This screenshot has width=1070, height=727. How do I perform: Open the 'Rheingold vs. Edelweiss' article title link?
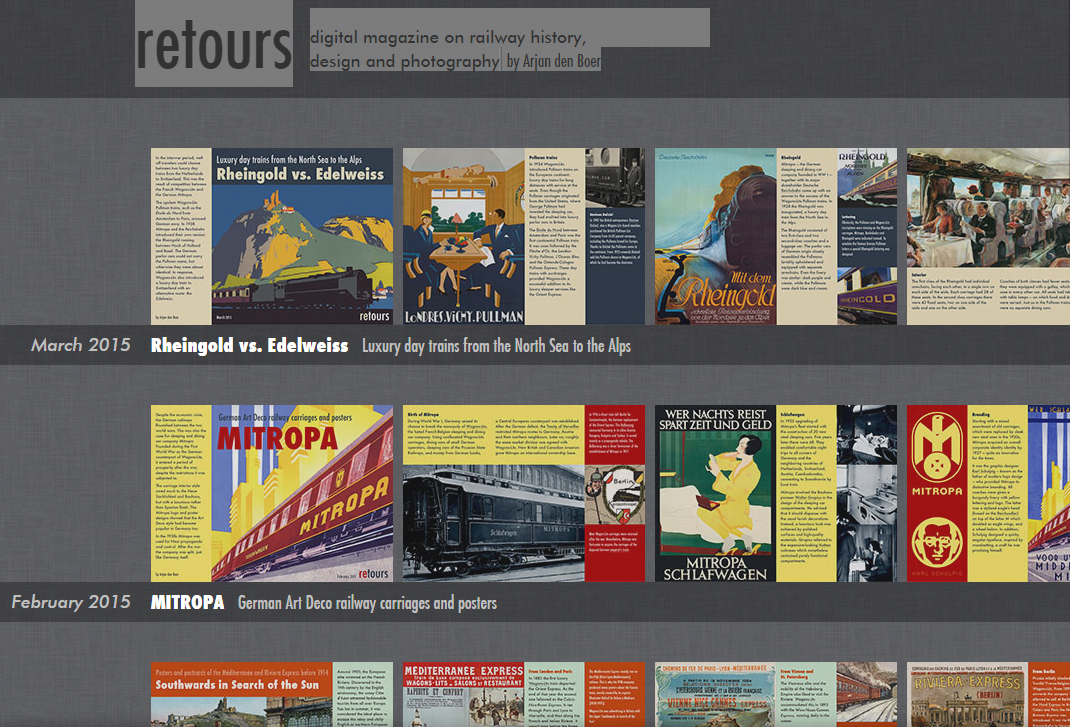pyautogui.click(x=250, y=345)
